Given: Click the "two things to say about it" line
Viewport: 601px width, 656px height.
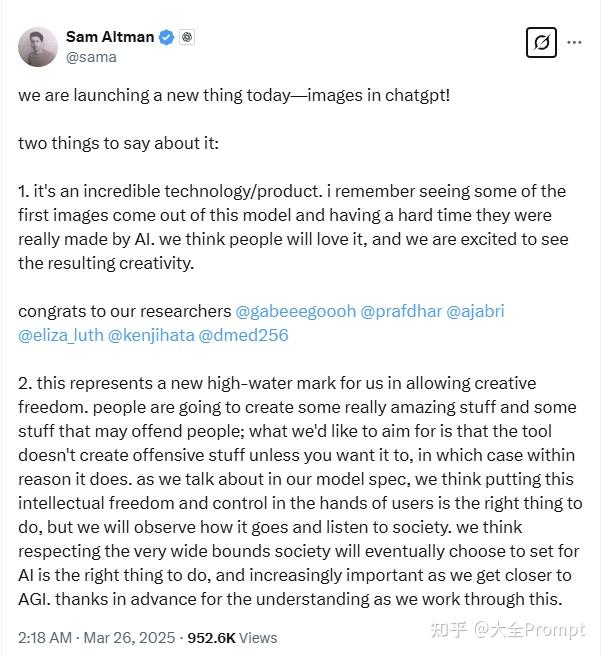Looking at the screenshot, I should 118,143.
